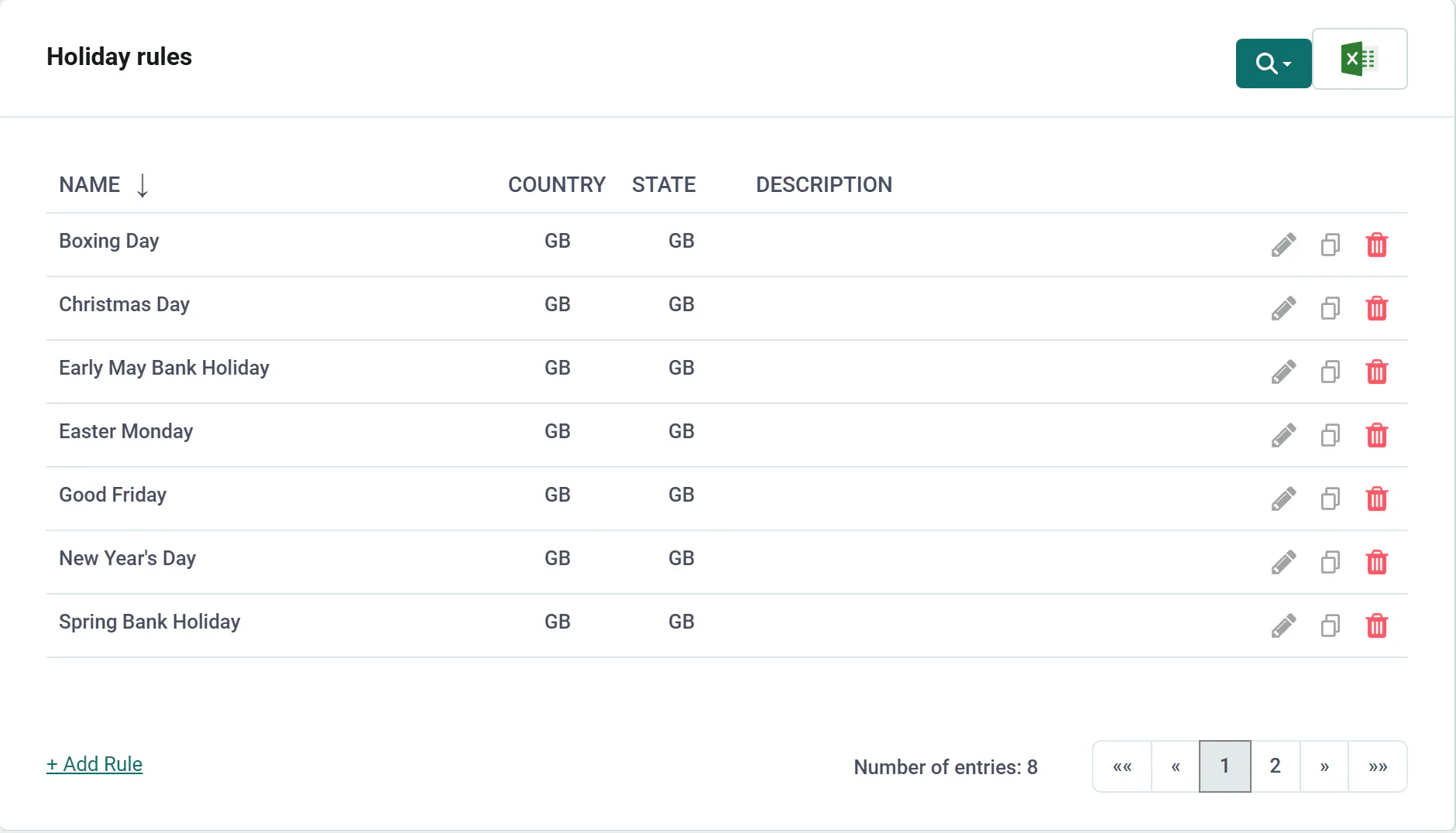Edit the Good Friday rule

(x=1283, y=499)
